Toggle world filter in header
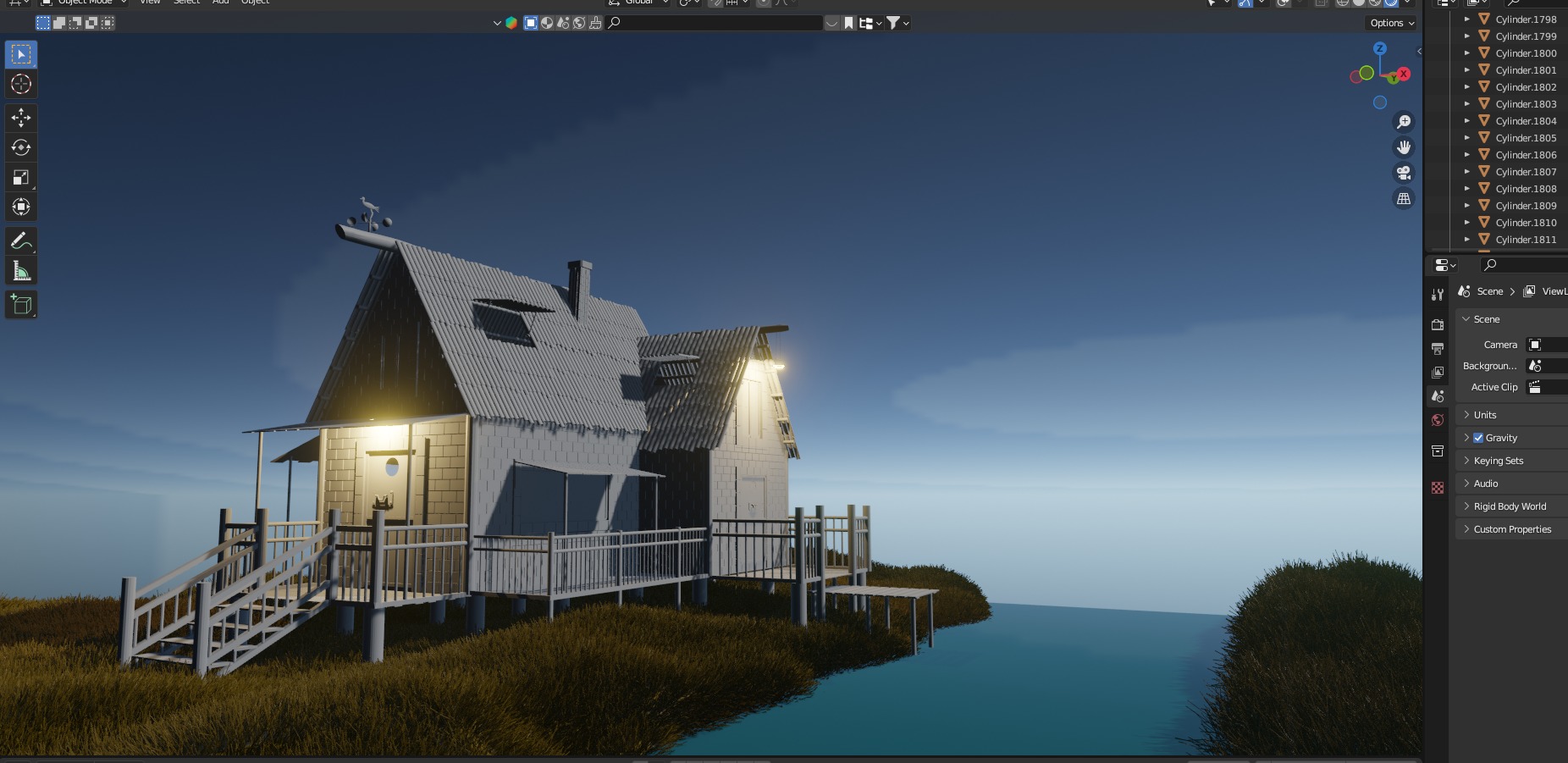 579,23
